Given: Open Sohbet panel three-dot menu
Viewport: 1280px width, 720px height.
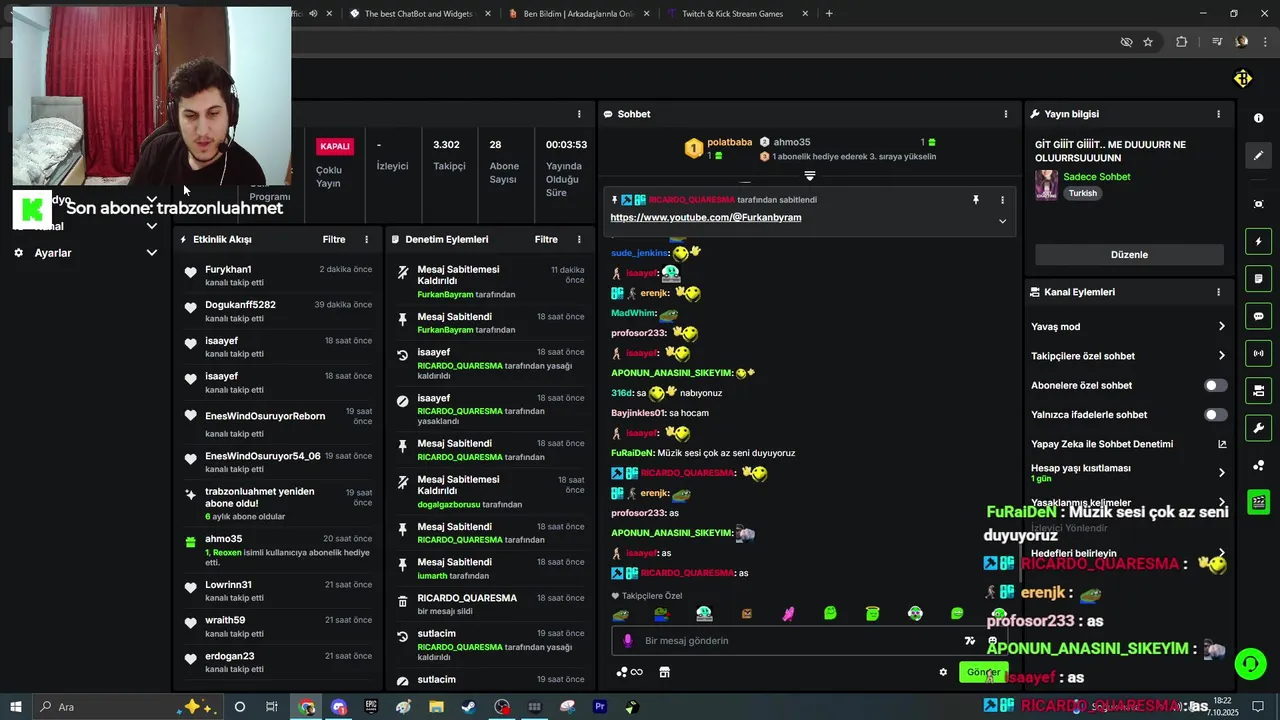Looking at the screenshot, I should click(x=1006, y=114).
